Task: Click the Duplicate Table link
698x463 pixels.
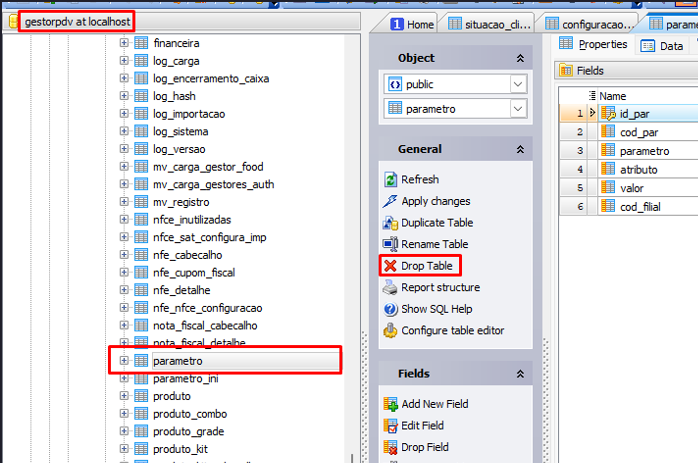Action: (437, 223)
